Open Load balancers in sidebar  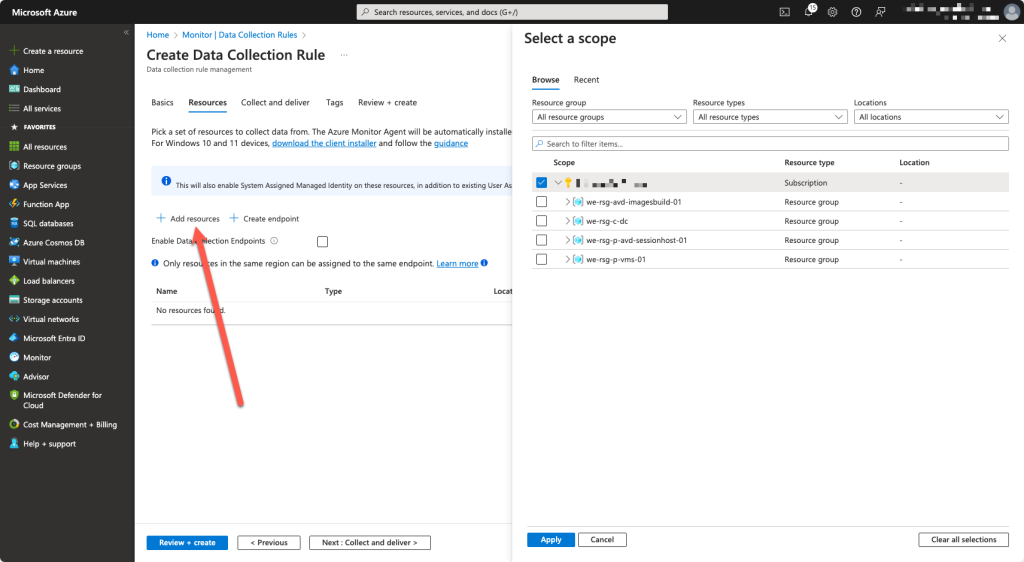48,281
